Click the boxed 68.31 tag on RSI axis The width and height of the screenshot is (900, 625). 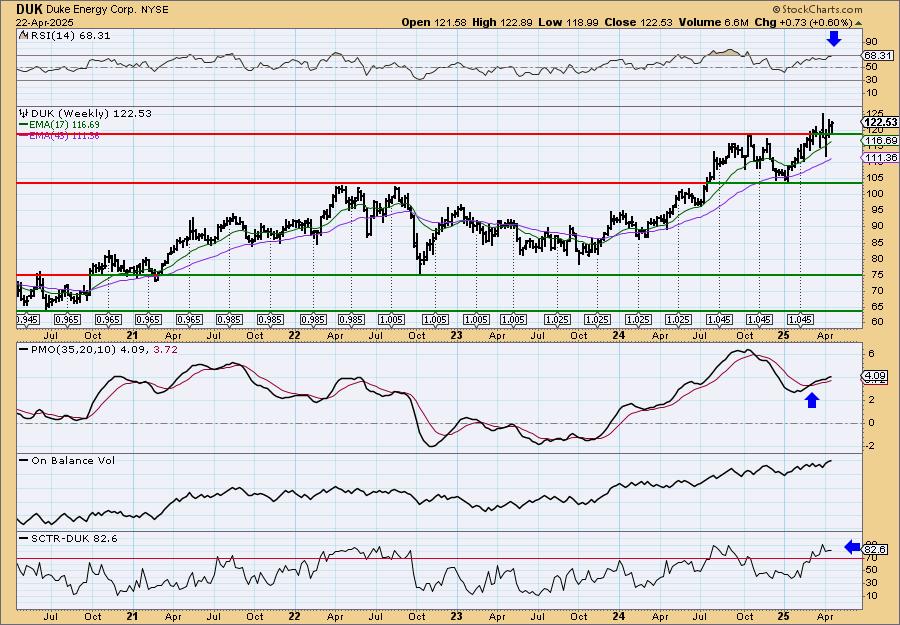(878, 56)
